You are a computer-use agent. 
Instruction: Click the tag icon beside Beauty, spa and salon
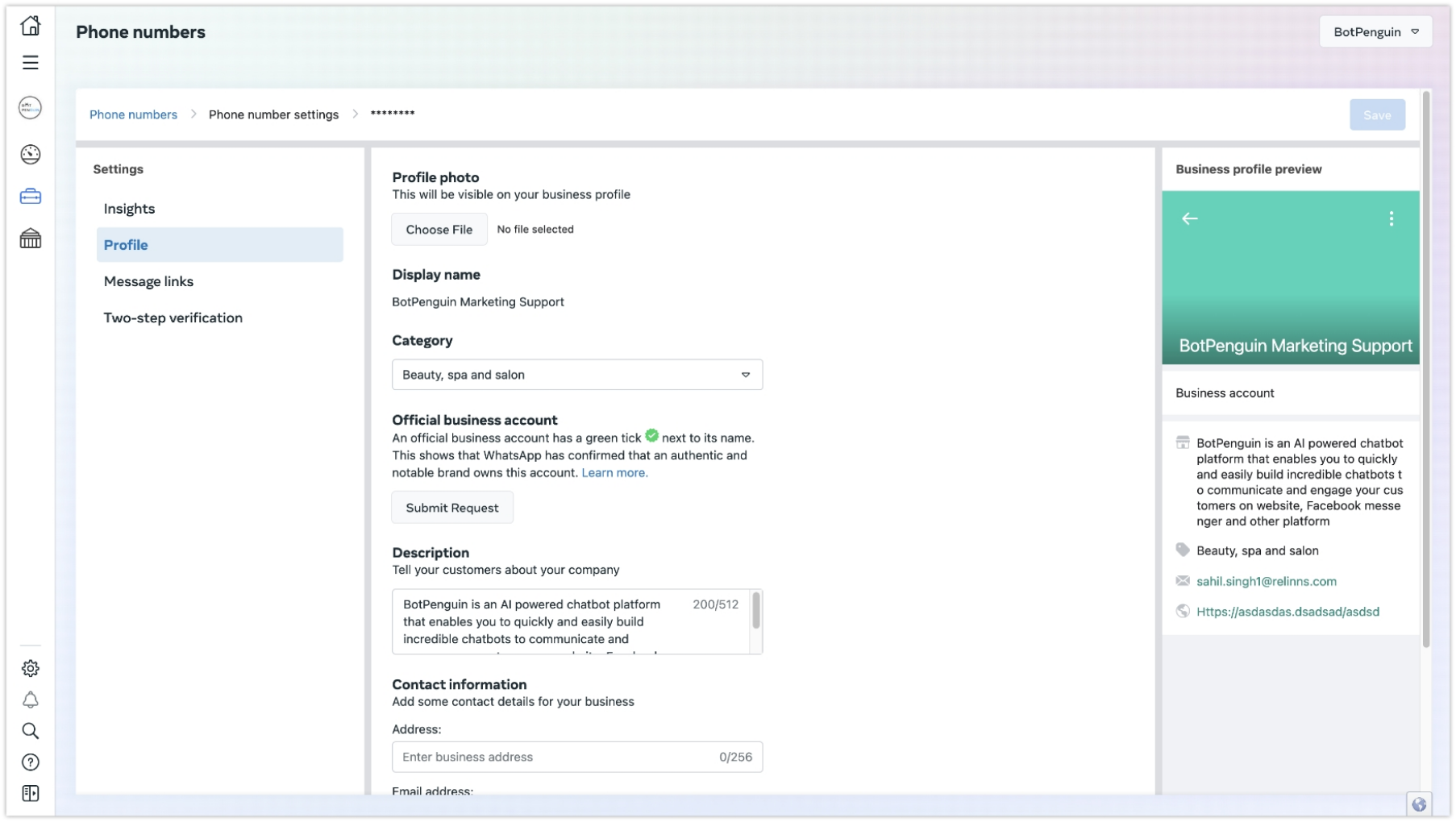(1183, 550)
